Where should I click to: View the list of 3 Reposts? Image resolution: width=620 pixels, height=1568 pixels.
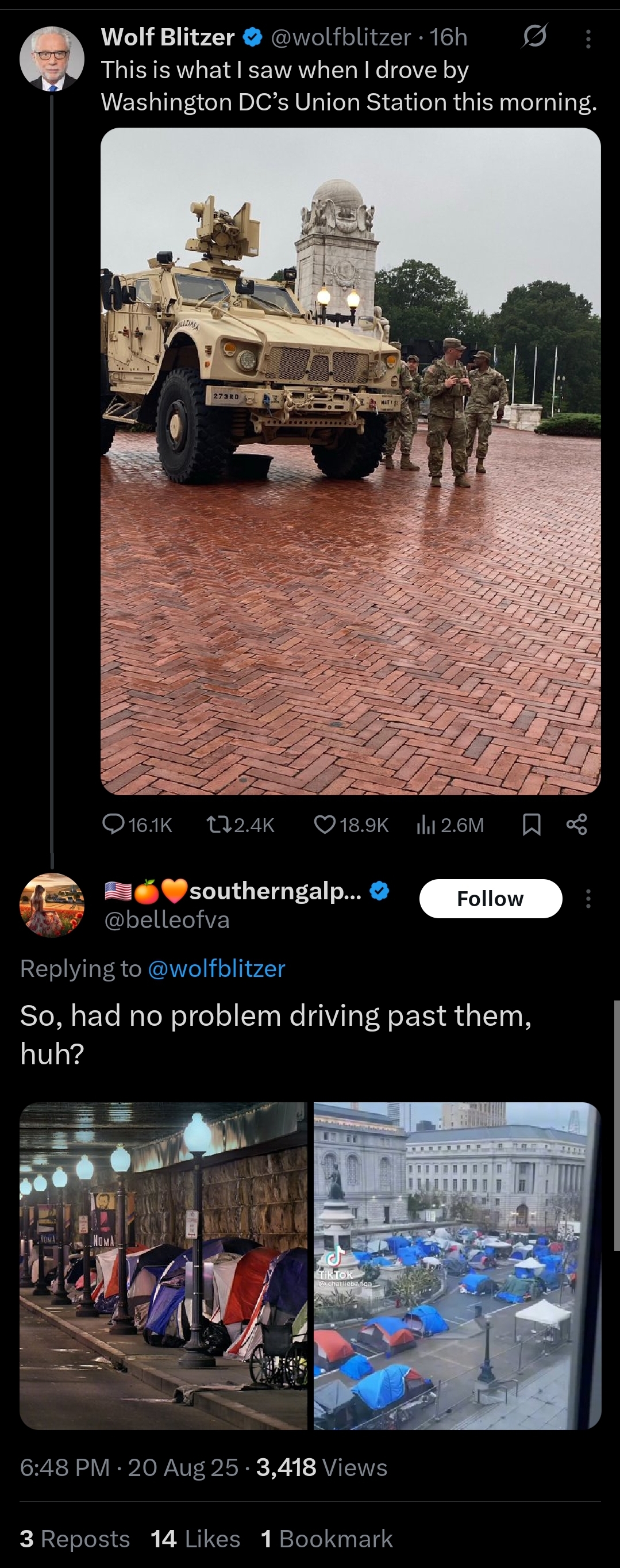75,1539
